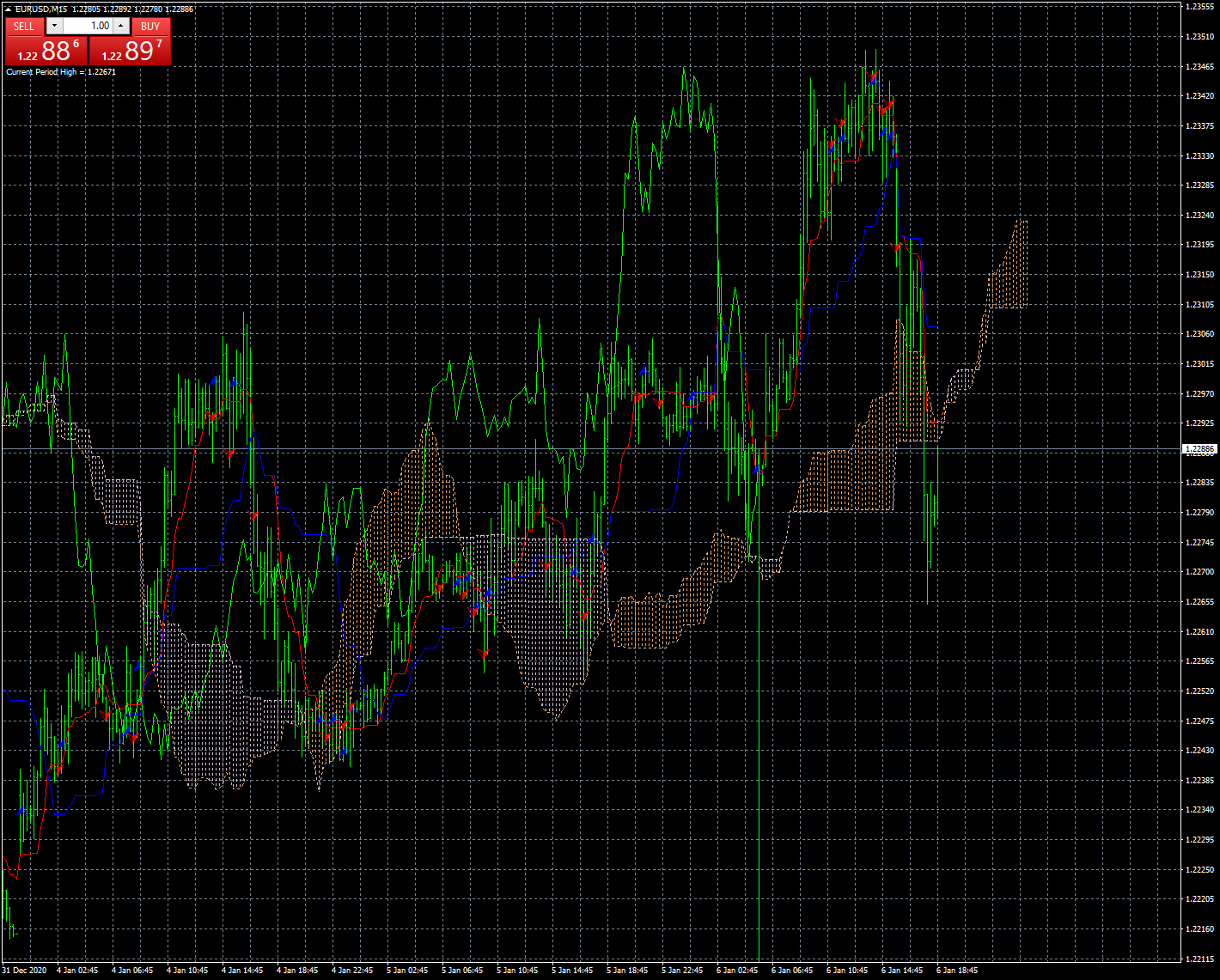1220x980 pixels.
Task: Click the 6 Jan 02:45 time label
Action: [737, 971]
